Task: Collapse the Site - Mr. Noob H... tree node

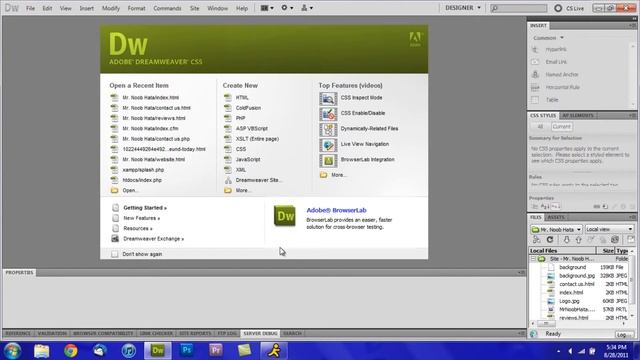Action: [x=533, y=259]
